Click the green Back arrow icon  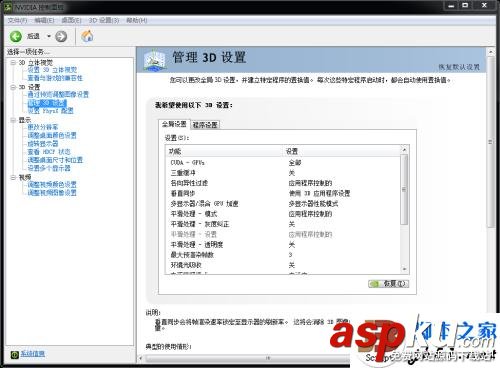click(16, 36)
